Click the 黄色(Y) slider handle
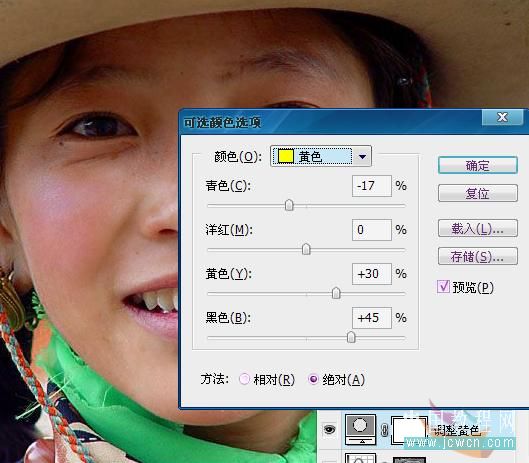Screen dimensions: 529x463 (x=336, y=293)
